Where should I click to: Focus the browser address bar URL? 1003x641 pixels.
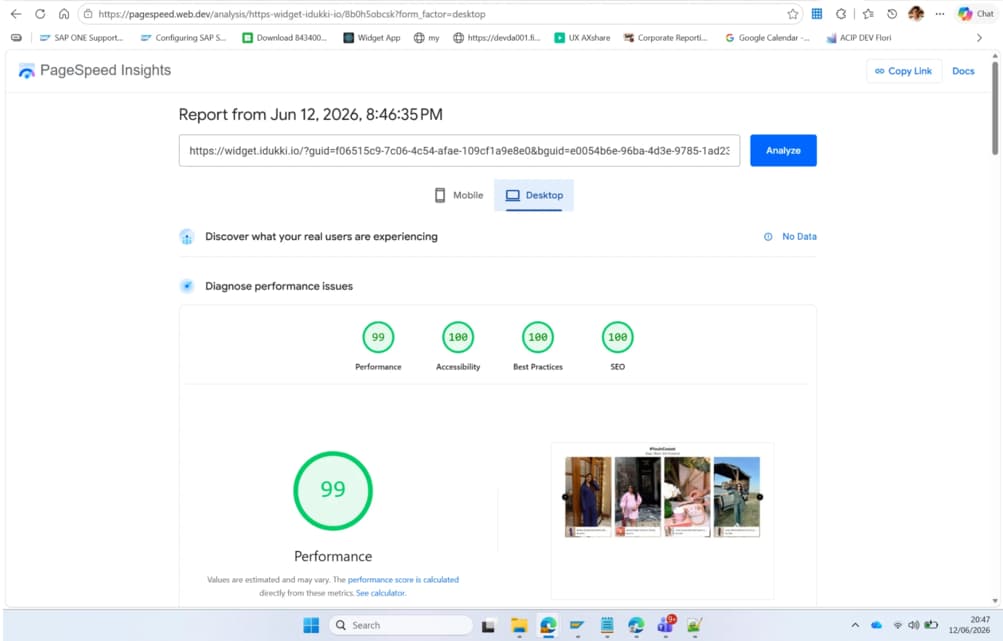point(292,13)
